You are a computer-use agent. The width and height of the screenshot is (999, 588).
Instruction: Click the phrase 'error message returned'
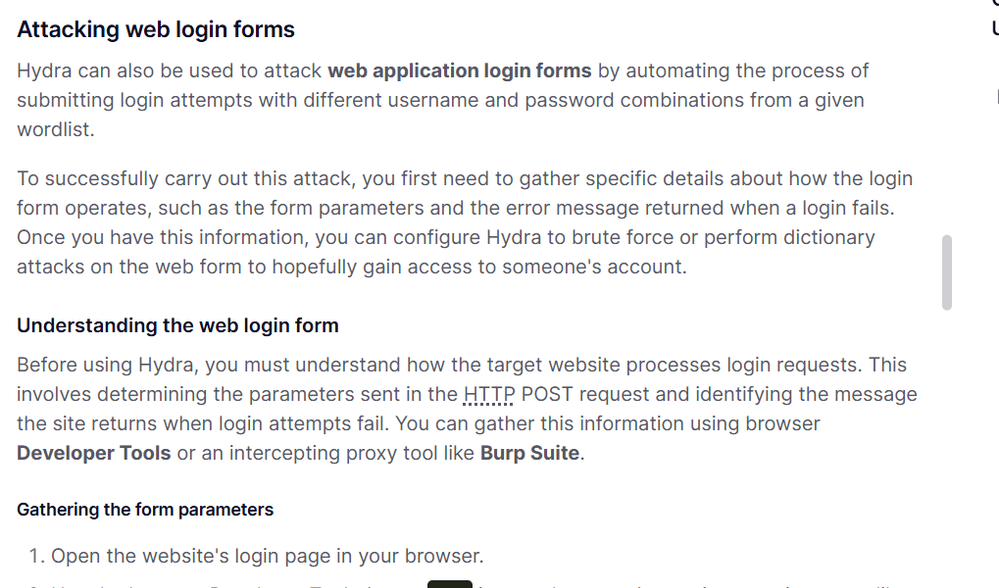point(585,208)
